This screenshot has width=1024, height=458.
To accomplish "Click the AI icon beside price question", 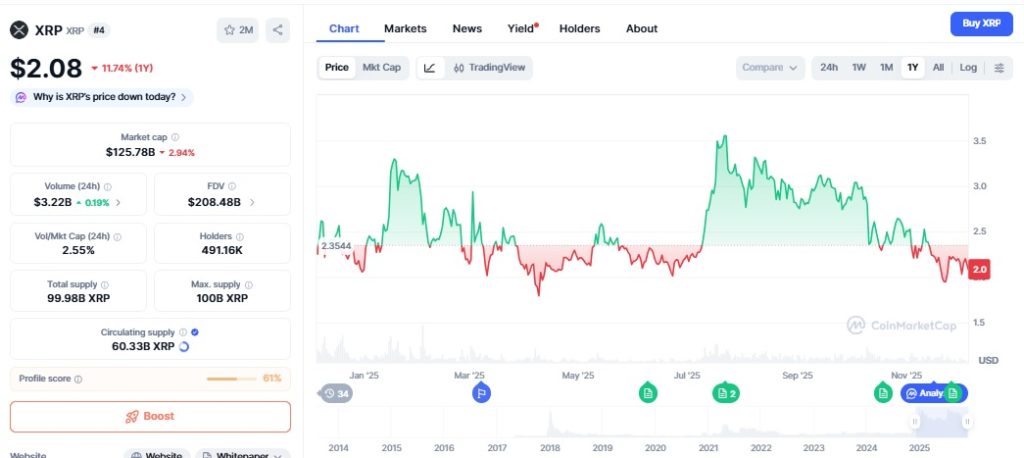I will click(x=21, y=97).
